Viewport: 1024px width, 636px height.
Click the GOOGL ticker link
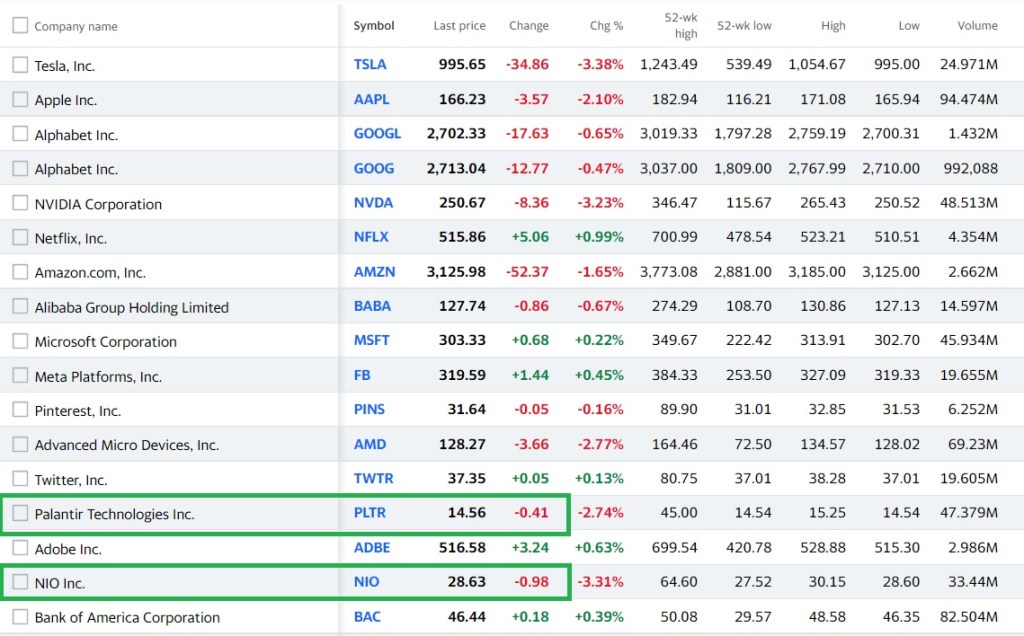click(x=377, y=133)
